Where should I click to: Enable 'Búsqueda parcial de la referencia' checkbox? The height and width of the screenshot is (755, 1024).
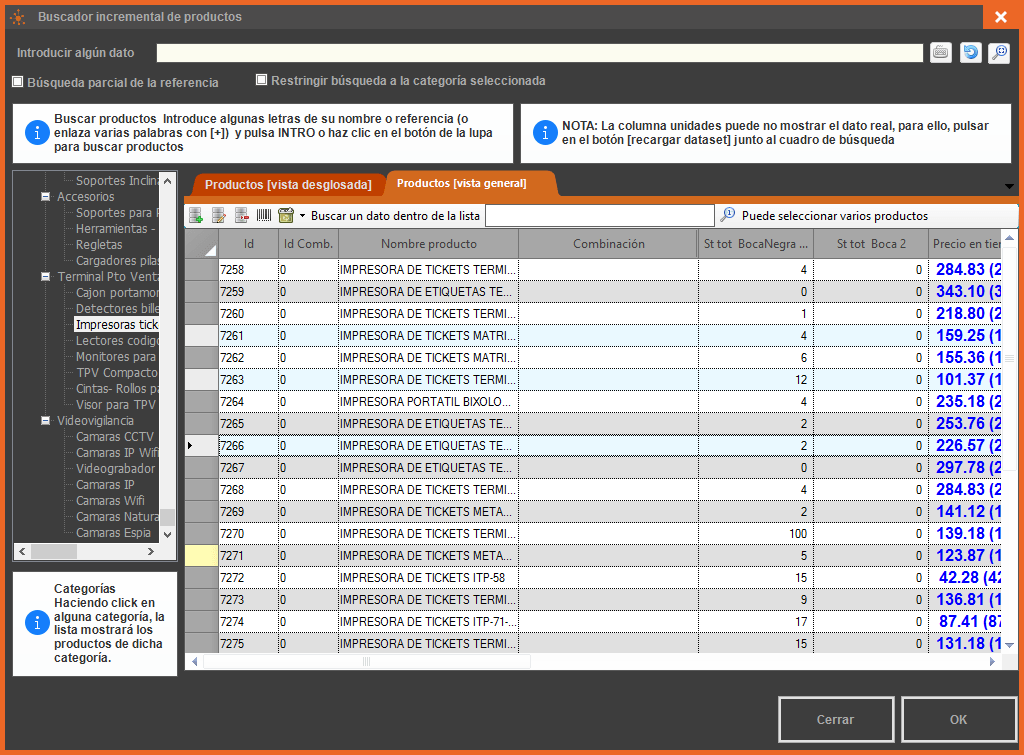(18, 82)
